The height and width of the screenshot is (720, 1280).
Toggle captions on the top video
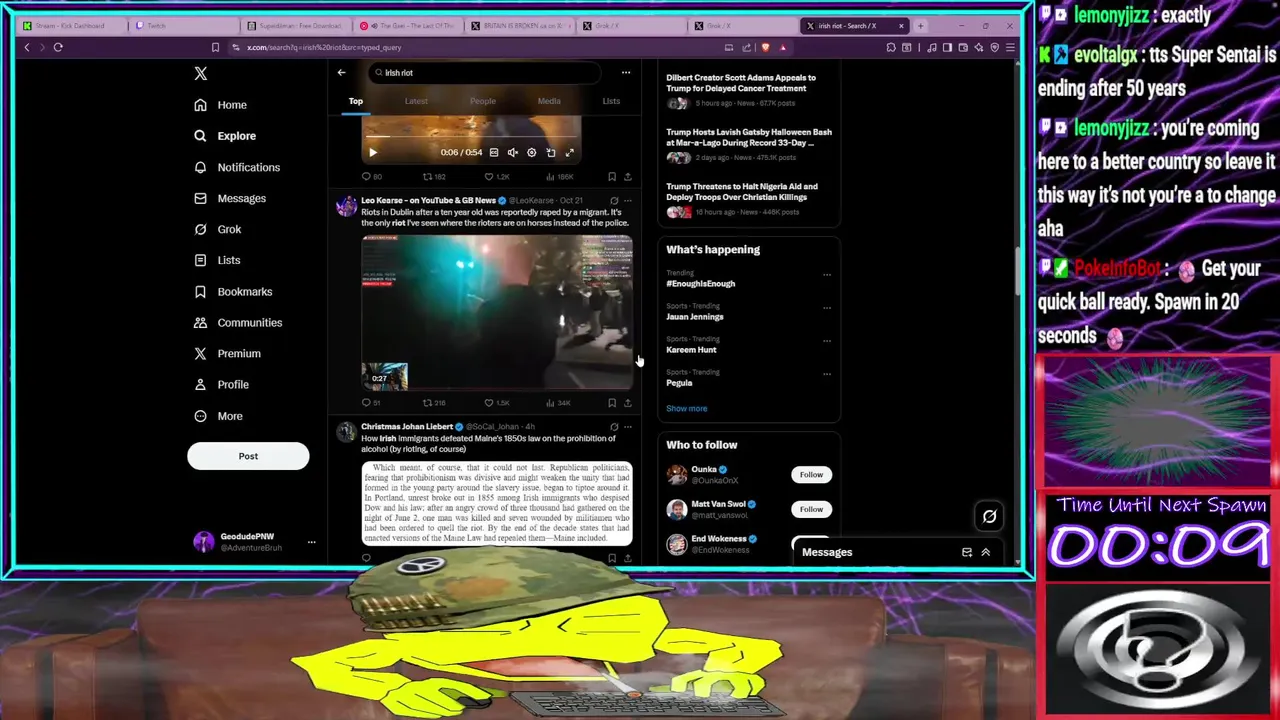(494, 153)
